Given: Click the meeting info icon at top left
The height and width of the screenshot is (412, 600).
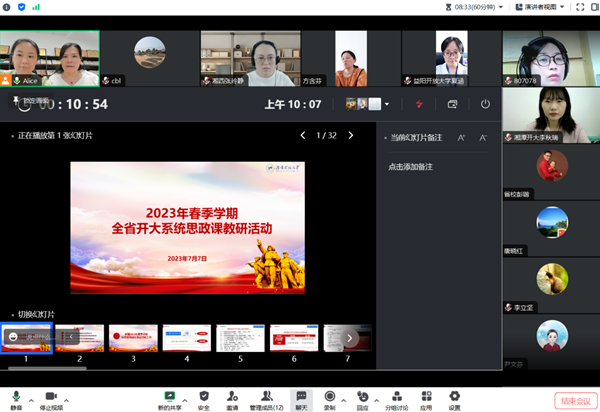Looking at the screenshot, I should (x=7, y=7).
